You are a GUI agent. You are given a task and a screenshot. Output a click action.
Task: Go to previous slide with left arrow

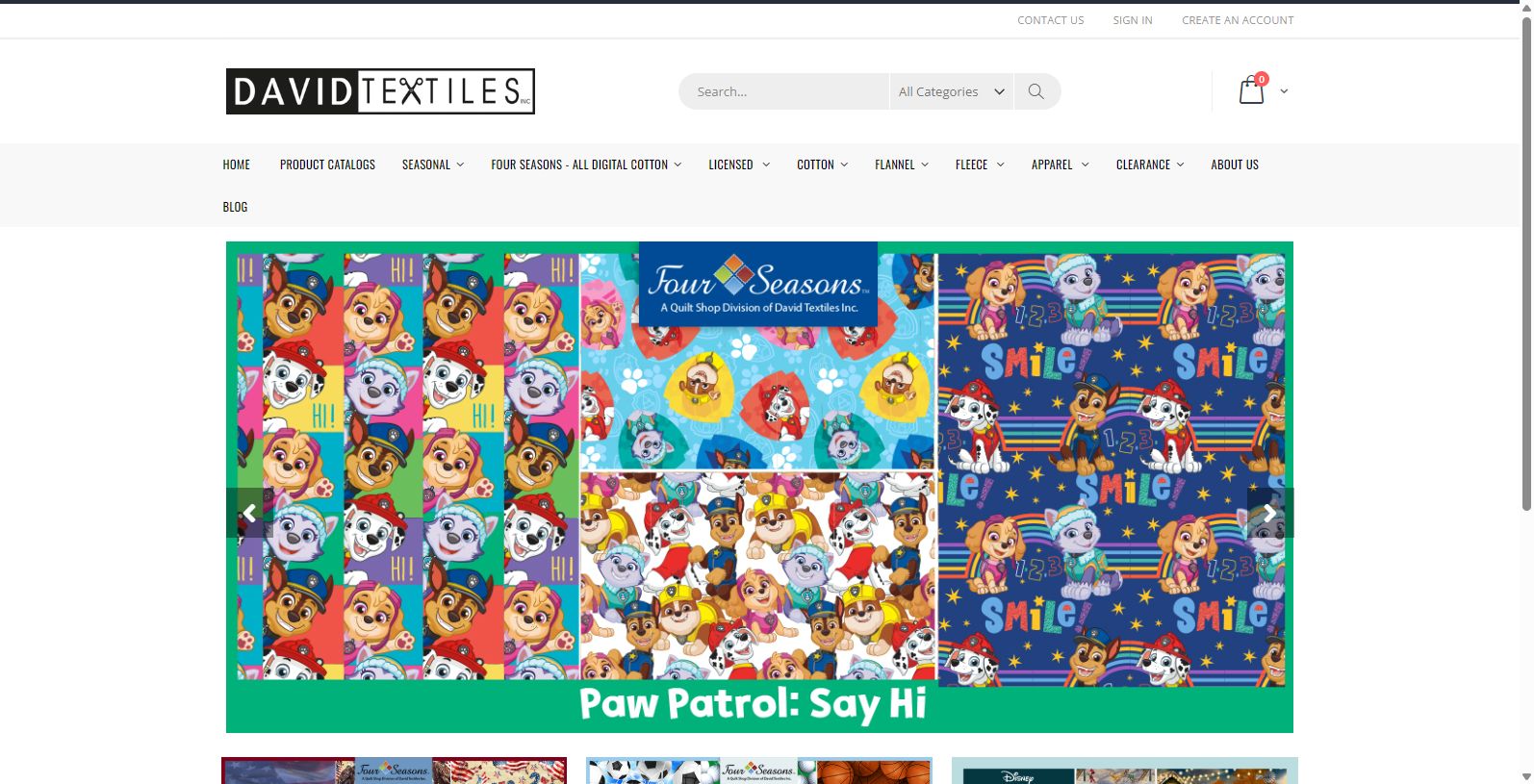pos(249,513)
